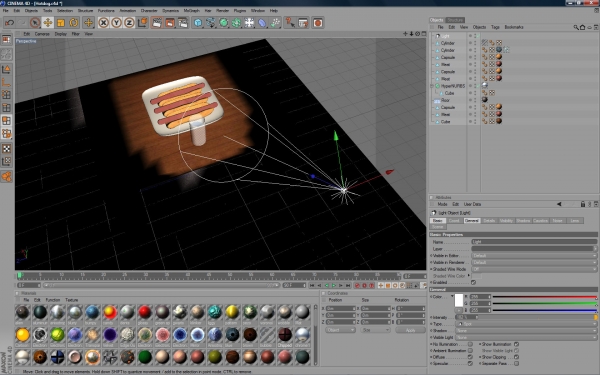Image resolution: width=600 pixels, height=375 pixels.
Task: Open the Tags menu in Objects panel
Action: 496,27
